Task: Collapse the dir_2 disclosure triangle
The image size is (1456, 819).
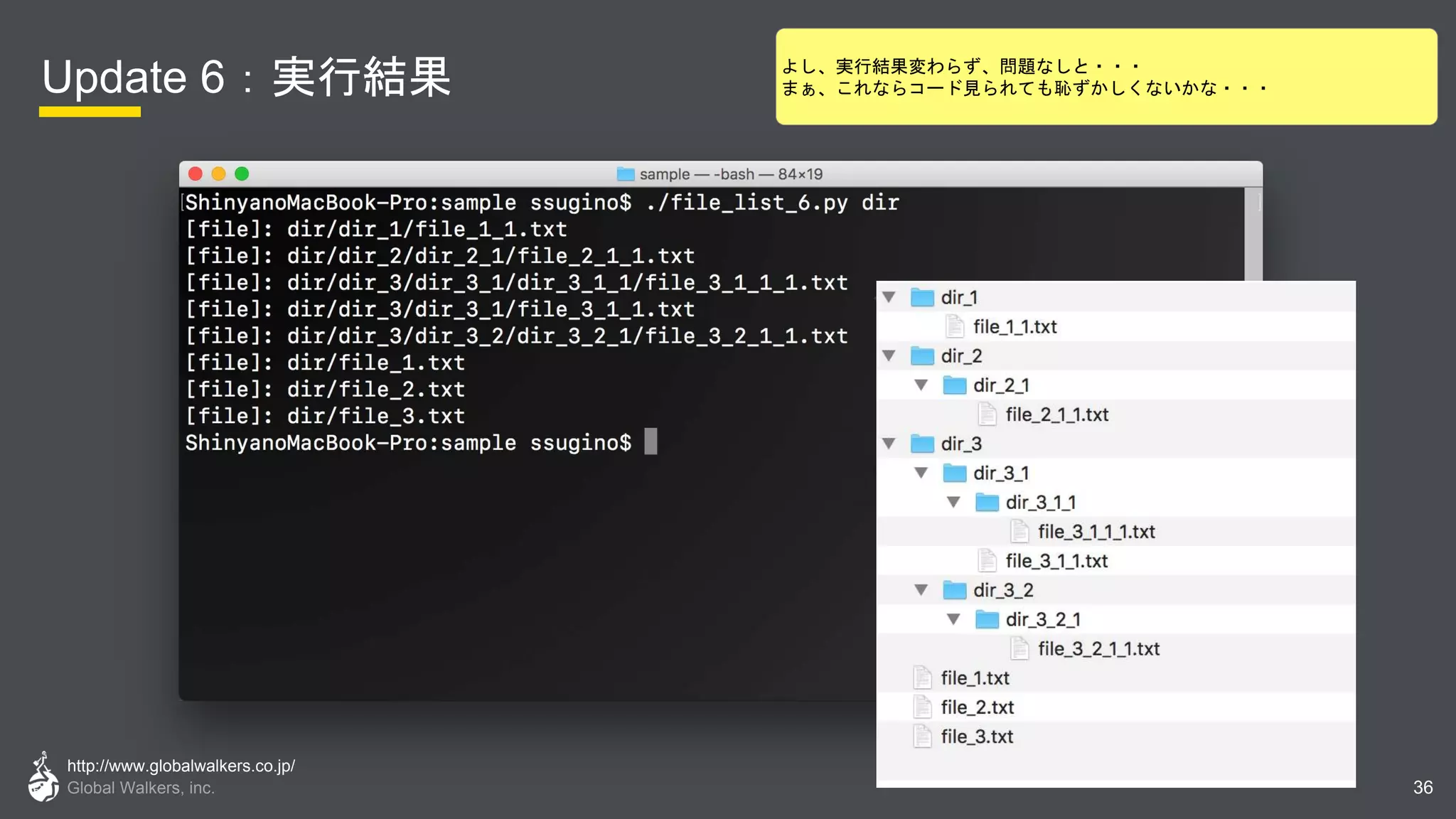Action: point(889,355)
